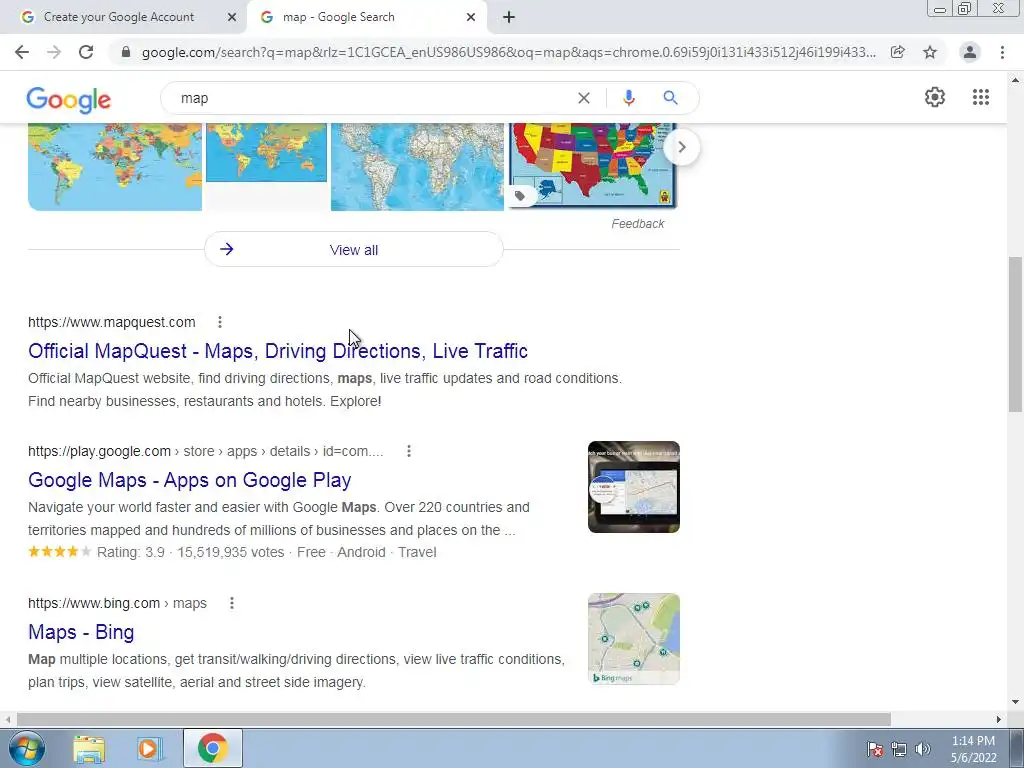Click the address bar URL
The width and height of the screenshot is (1024, 768).
coord(508,52)
